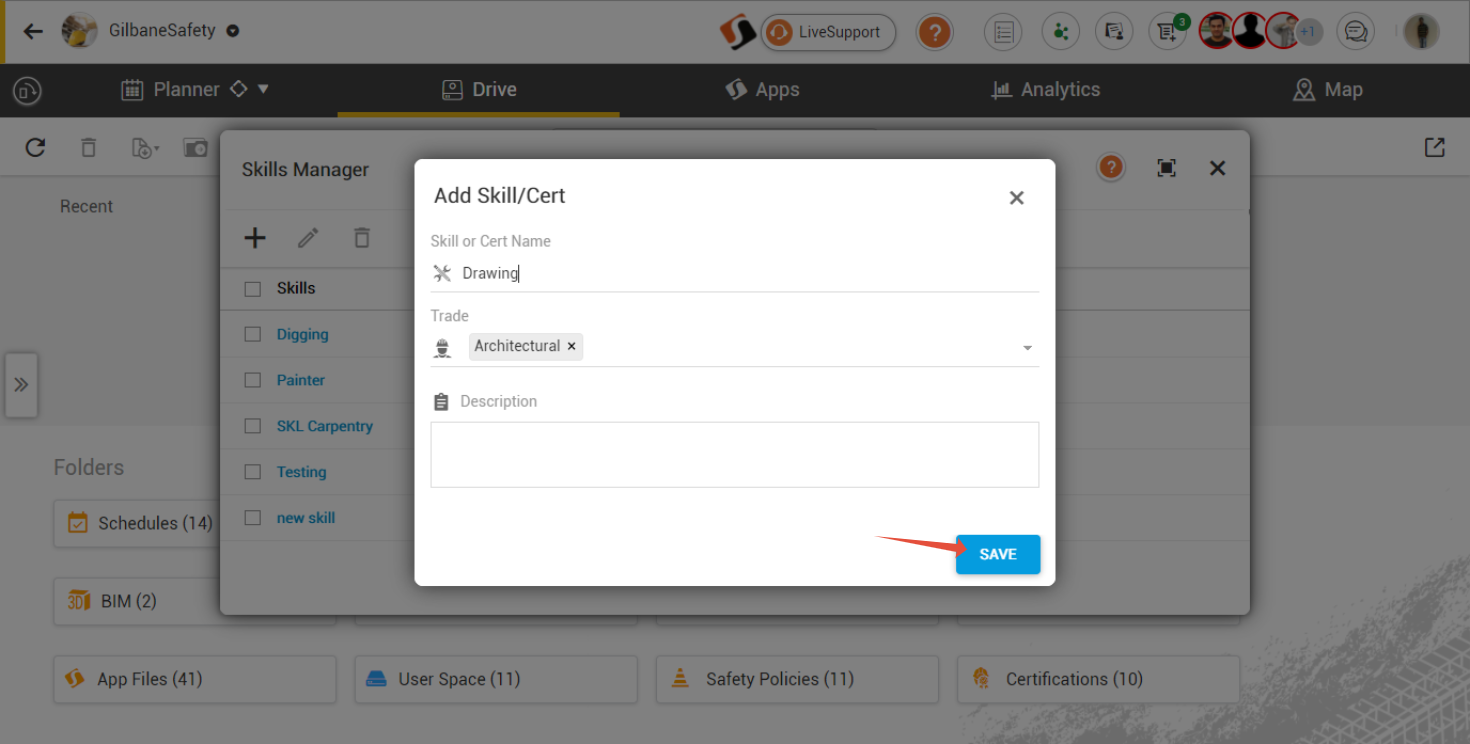Open the task list icon in header
1470x744 pixels.
tap(1003, 32)
